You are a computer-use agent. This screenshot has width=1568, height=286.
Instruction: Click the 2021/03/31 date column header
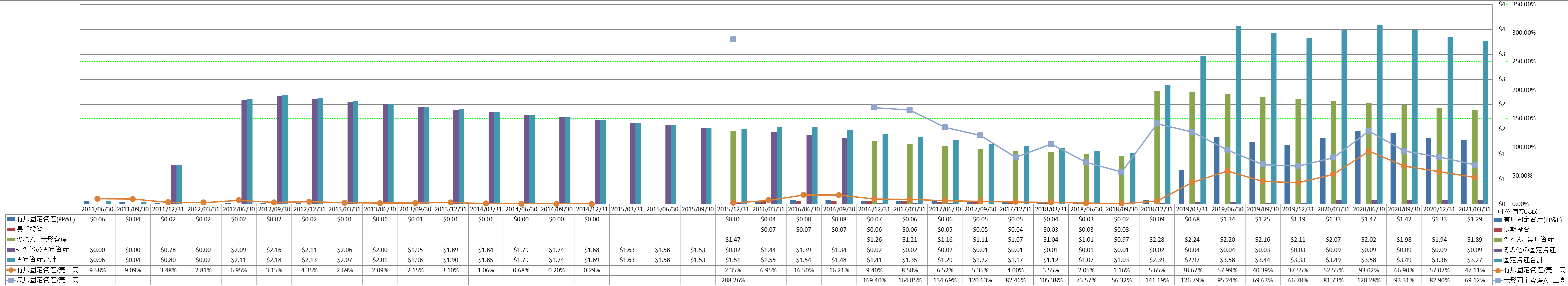[1474, 209]
